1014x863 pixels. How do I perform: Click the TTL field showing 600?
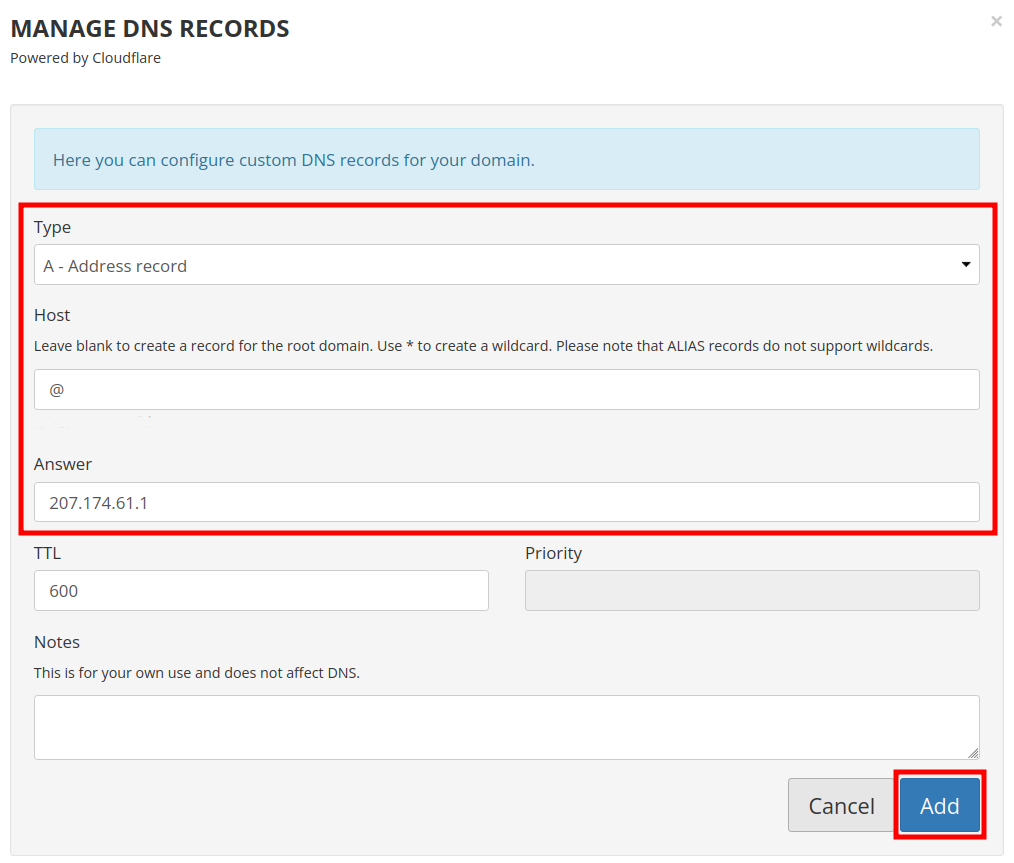261,591
